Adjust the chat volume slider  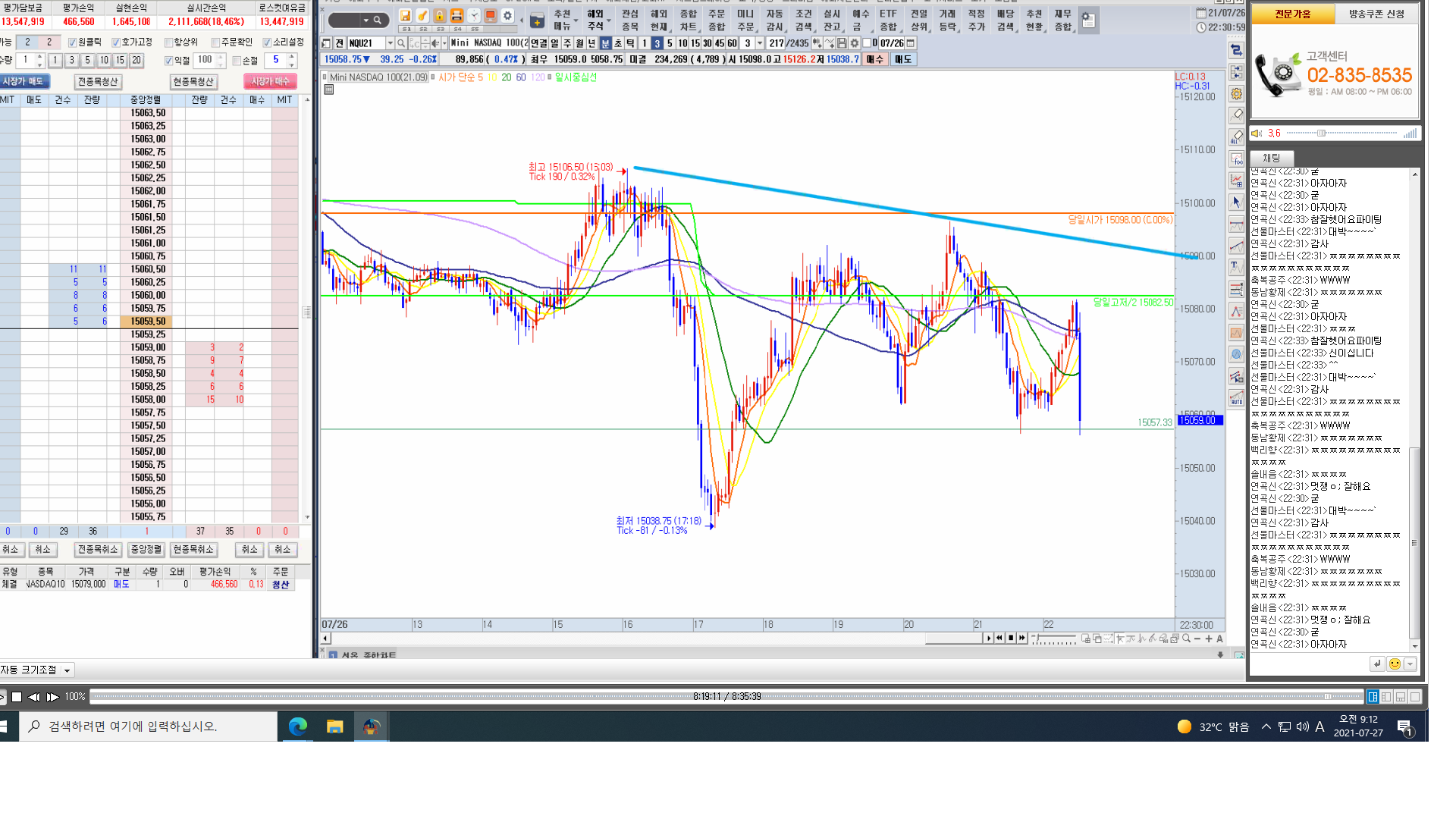pyautogui.click(x=1321, y=133)
